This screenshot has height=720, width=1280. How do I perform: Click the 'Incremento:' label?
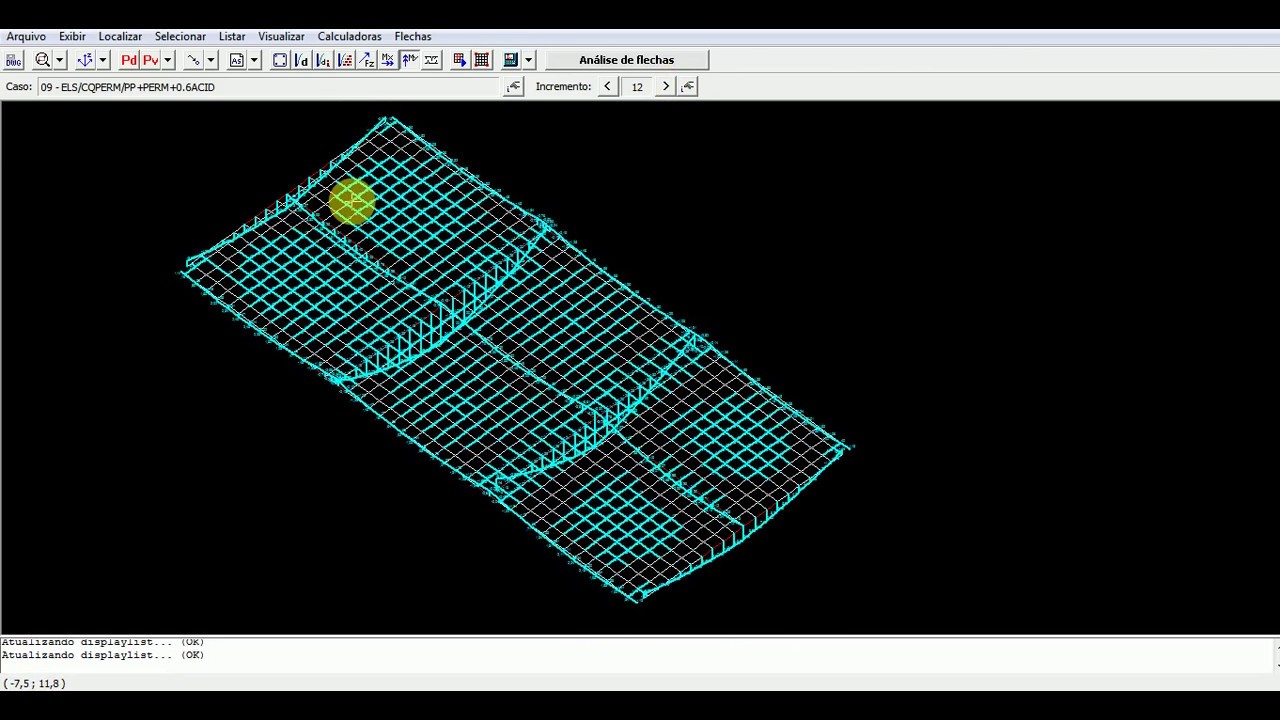563,87
